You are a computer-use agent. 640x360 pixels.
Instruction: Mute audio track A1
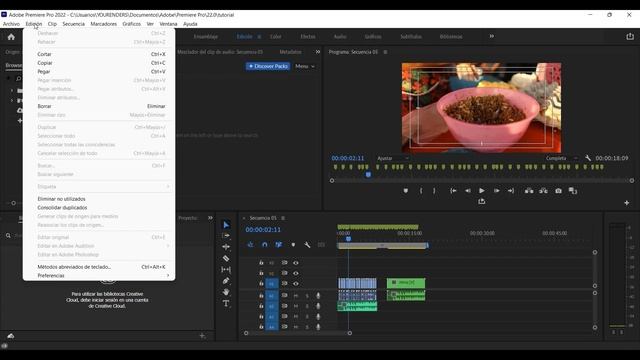pos(296,296)
